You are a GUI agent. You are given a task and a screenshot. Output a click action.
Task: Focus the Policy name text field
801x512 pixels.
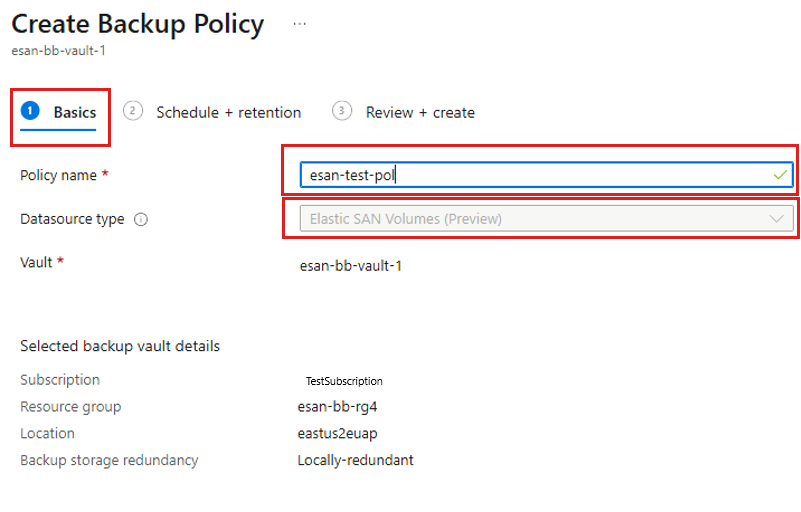coord(547,175)
